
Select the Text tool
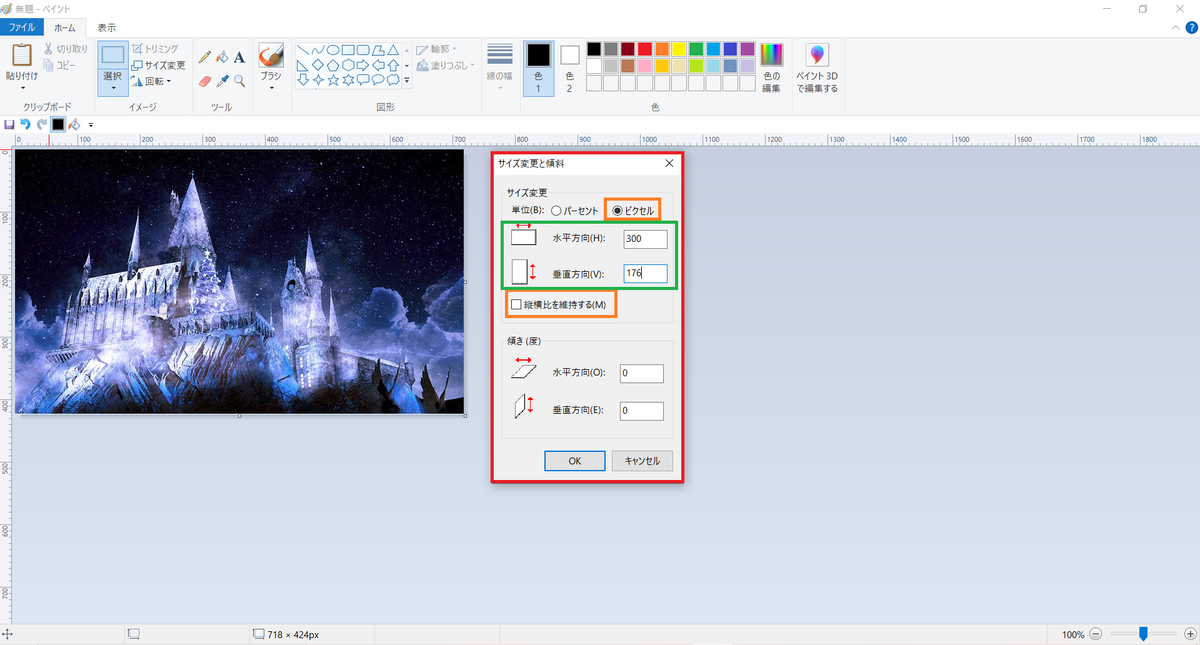[238, 57]
